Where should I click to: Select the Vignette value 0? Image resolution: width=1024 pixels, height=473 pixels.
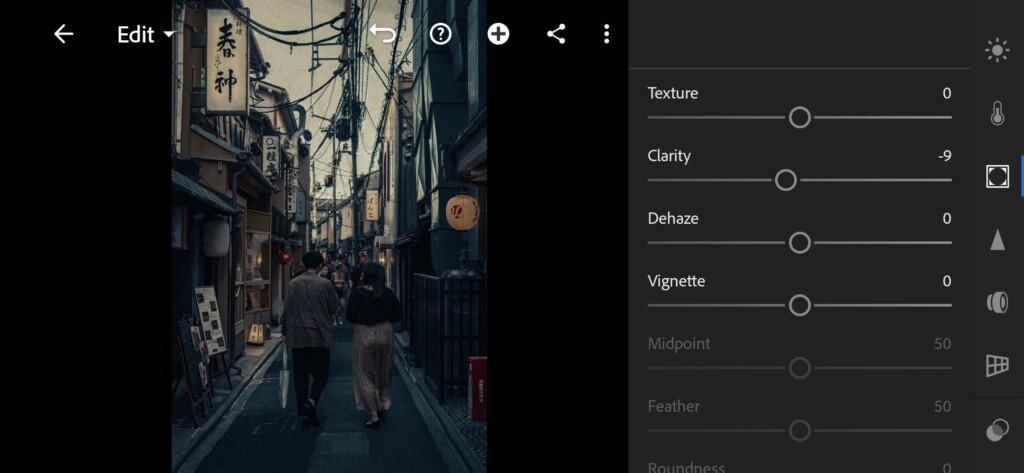point(947,282)
